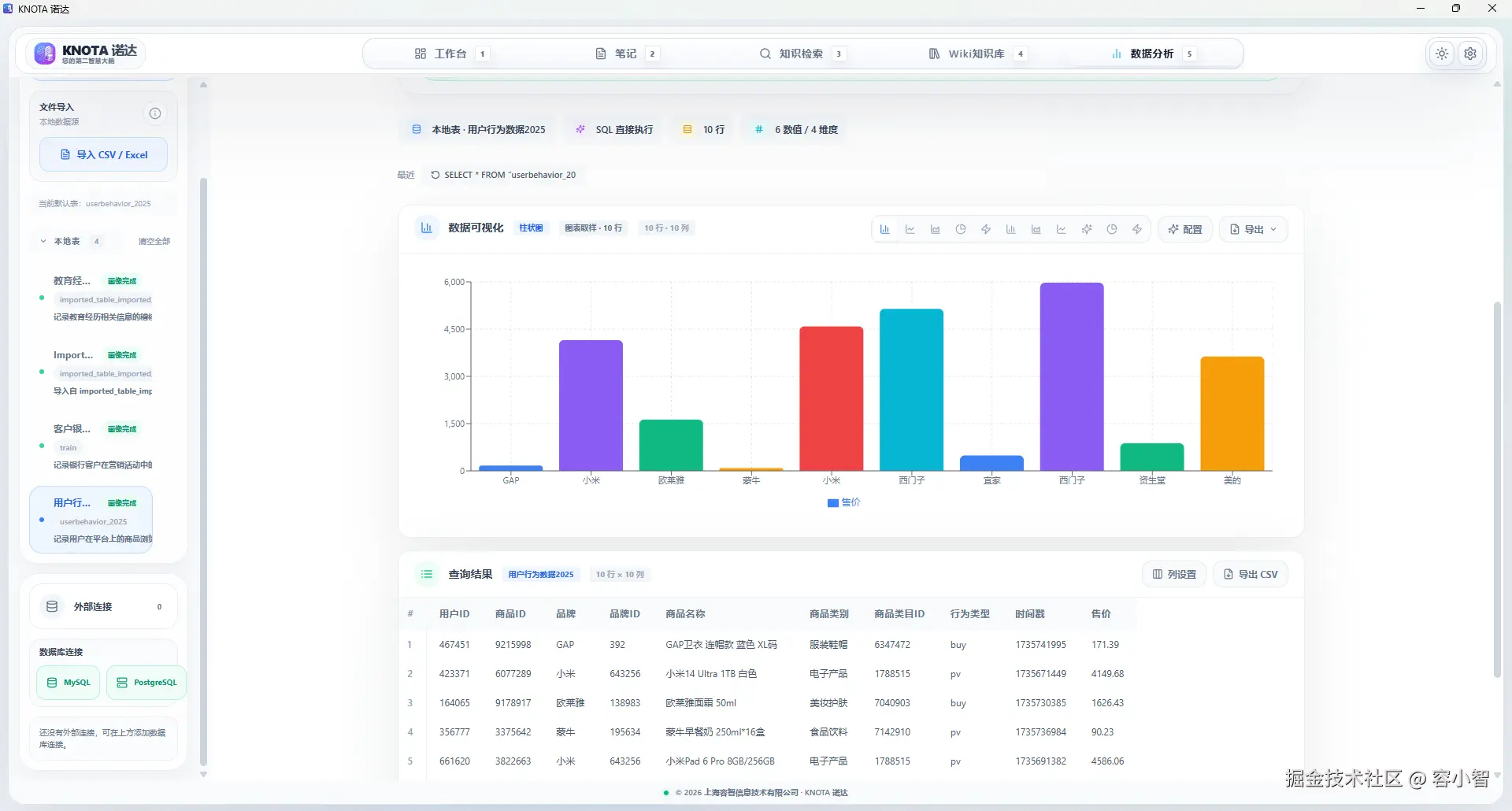The width and height of the screenshot is (1512, 811).
Task: Toggle the 售价 series in chart legend
Action: pos(843,502)
